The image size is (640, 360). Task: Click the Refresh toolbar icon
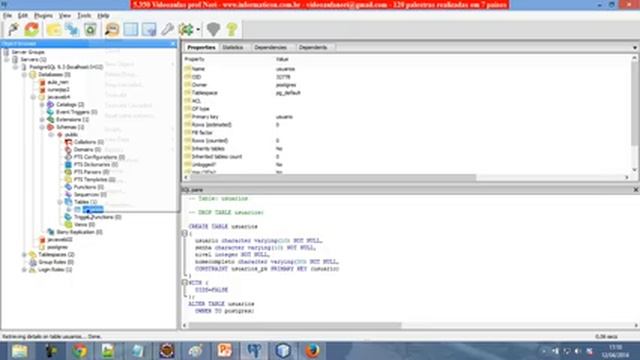[x=31, y=29]
